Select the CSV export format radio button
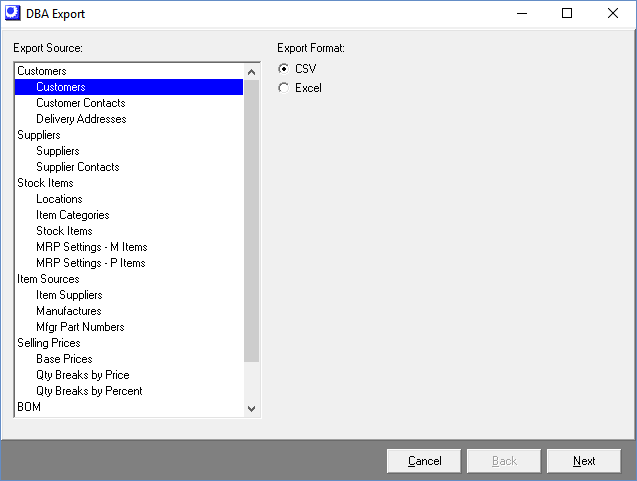This screenshot has height=481, width=637. coord(284,69)
